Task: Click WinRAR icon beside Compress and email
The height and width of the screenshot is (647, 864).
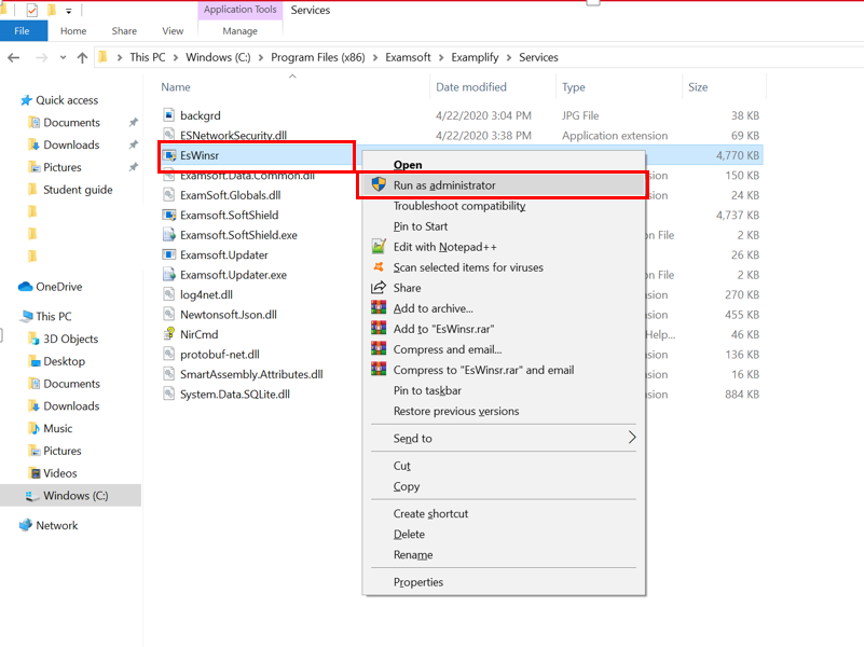Action: (x=379, y=349)
